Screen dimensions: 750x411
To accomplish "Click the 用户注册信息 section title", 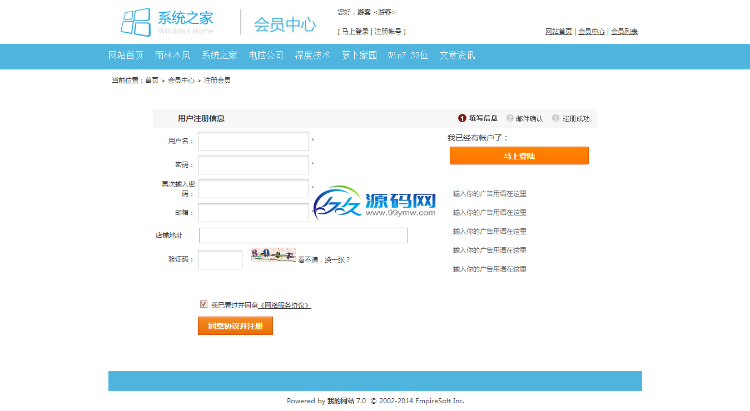I will (201, 119).
